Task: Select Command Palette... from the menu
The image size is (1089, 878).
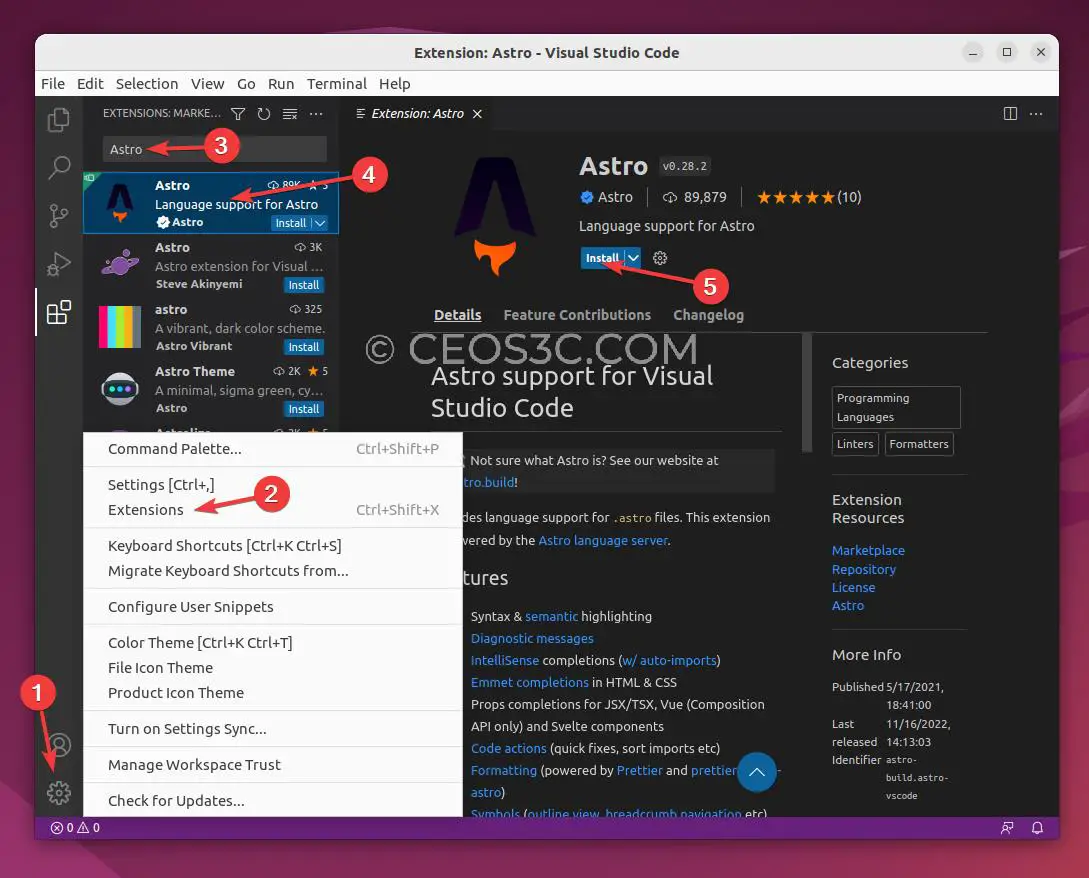Action: [273, 449]
